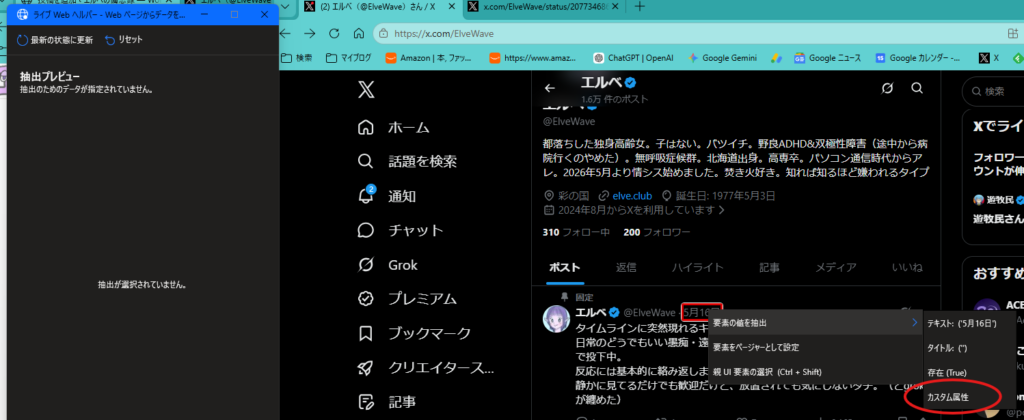The image size is (1024, 420).
Task: Open ChatGPT | OpenAI bookmark
Action: [633, 57]
